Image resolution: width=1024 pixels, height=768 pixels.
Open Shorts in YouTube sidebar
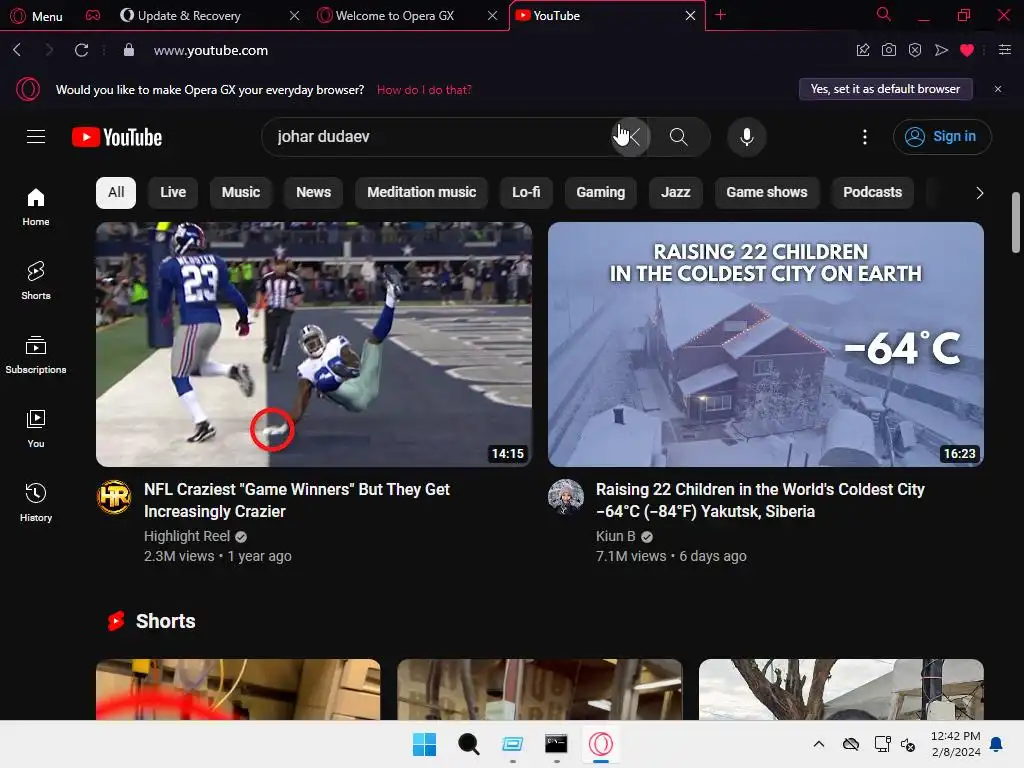coord(36,281)
